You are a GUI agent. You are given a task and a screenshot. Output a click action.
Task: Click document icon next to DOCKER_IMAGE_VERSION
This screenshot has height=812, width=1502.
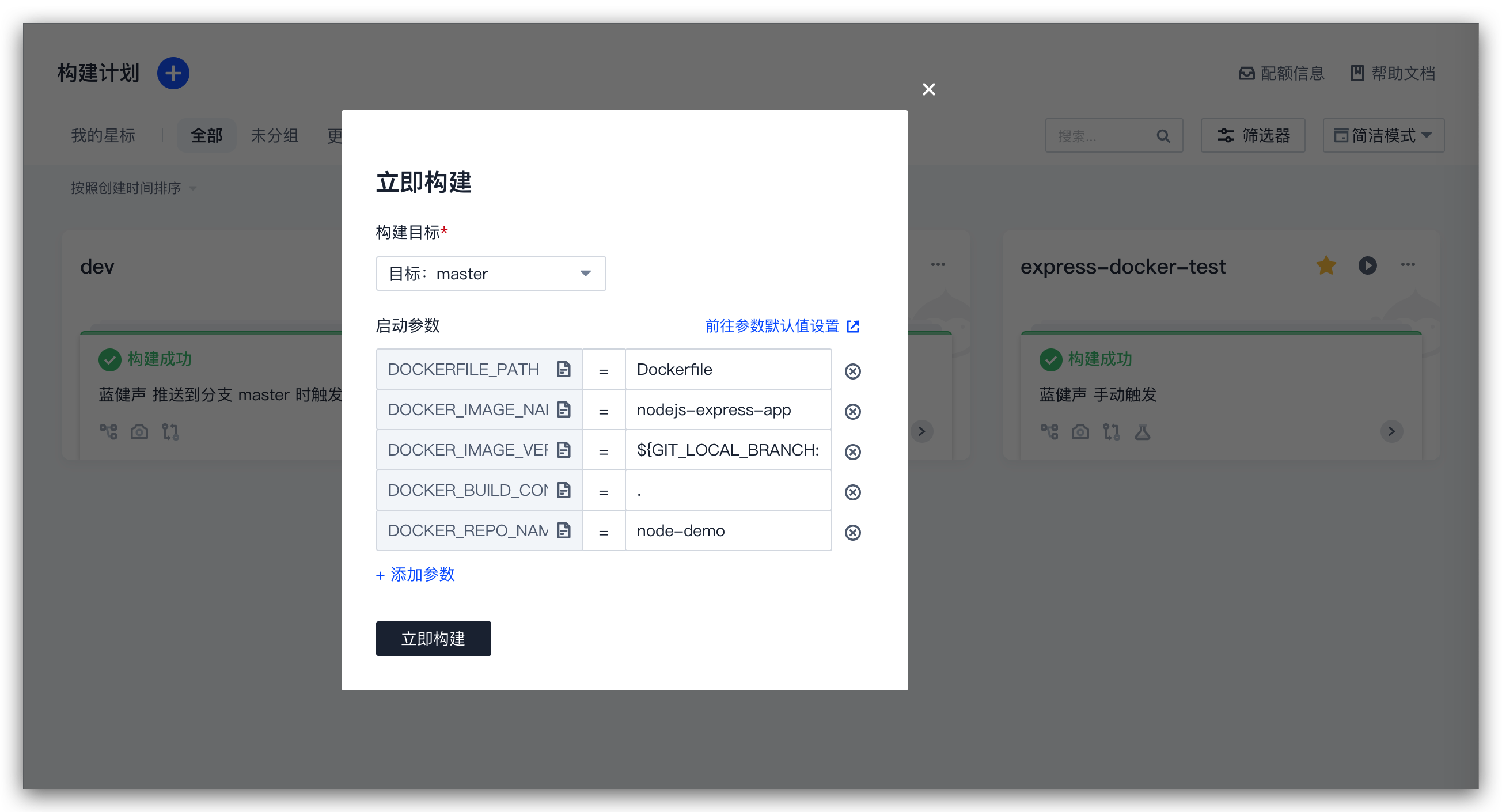pos(563,449)
